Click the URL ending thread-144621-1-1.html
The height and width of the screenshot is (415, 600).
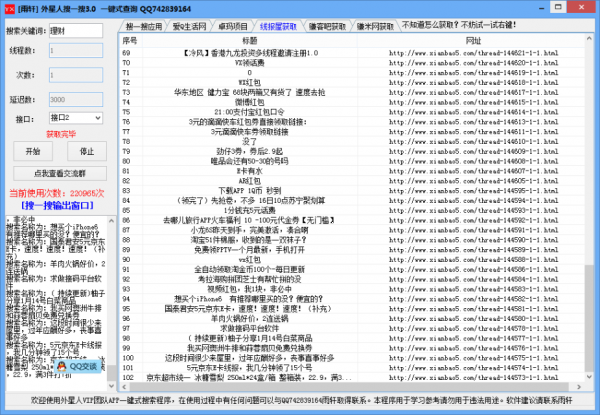point(473,53)
